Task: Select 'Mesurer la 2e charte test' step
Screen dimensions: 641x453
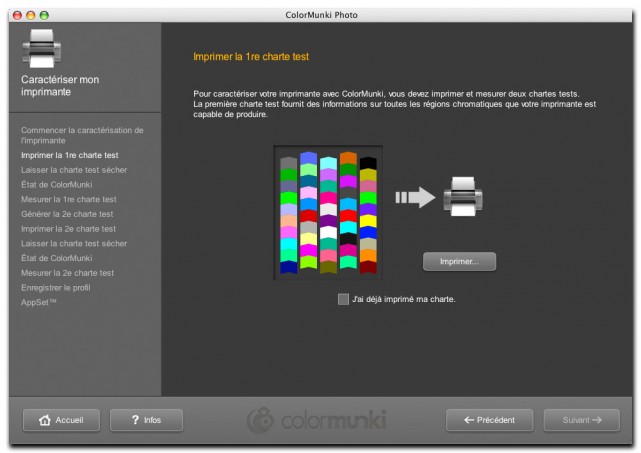Action: click(67, 273)
